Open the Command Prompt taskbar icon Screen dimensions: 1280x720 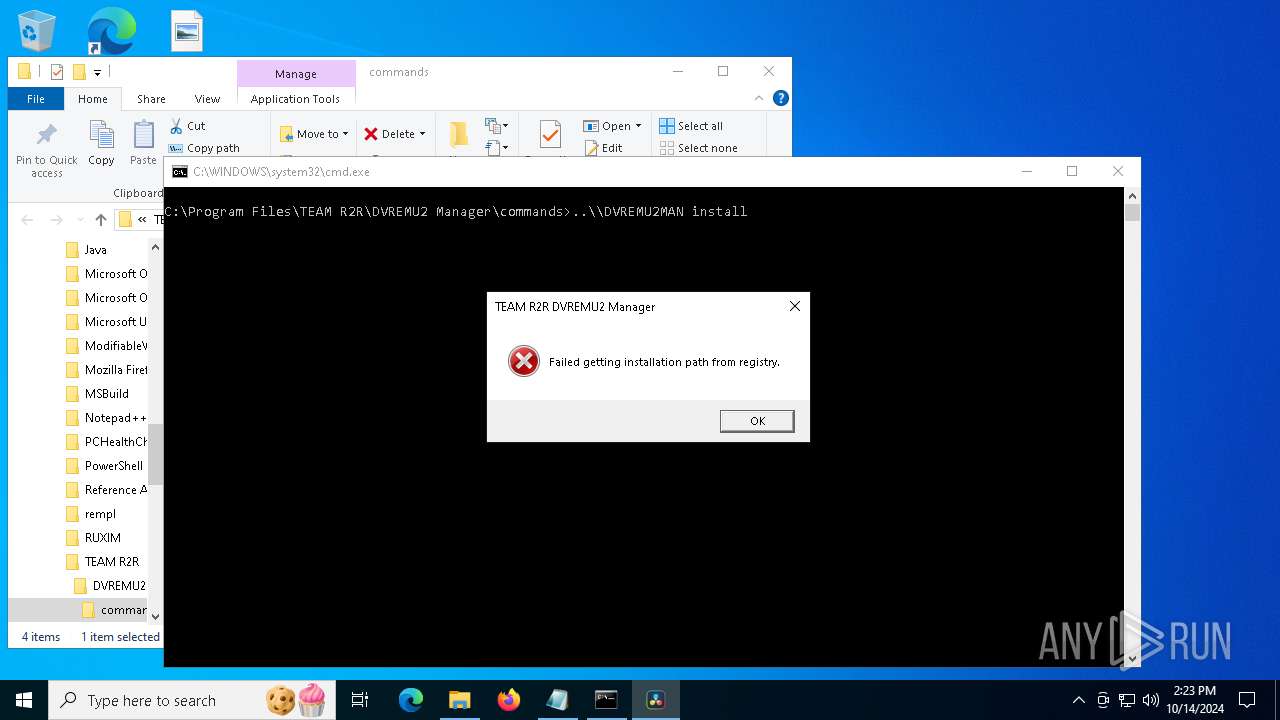[606, 700]
